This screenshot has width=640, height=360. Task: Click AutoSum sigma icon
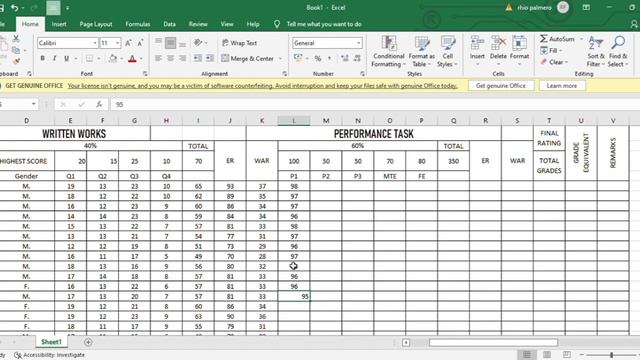(544, 39)
